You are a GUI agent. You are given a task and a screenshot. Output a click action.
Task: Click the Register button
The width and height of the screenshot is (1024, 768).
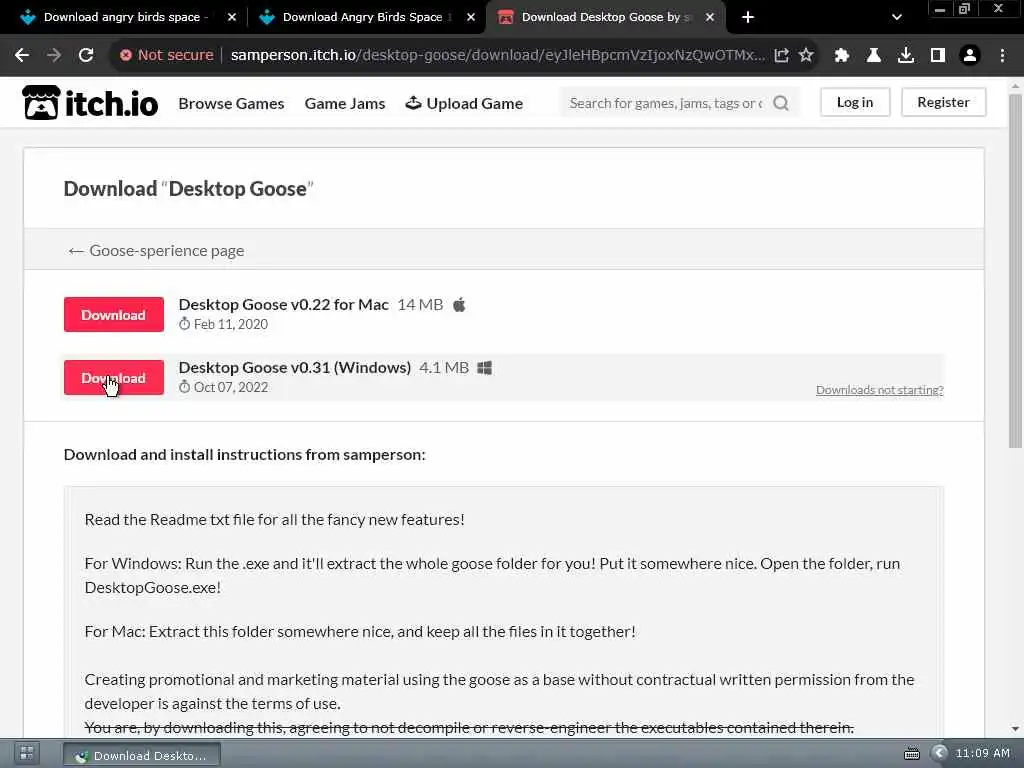(943, 103)
